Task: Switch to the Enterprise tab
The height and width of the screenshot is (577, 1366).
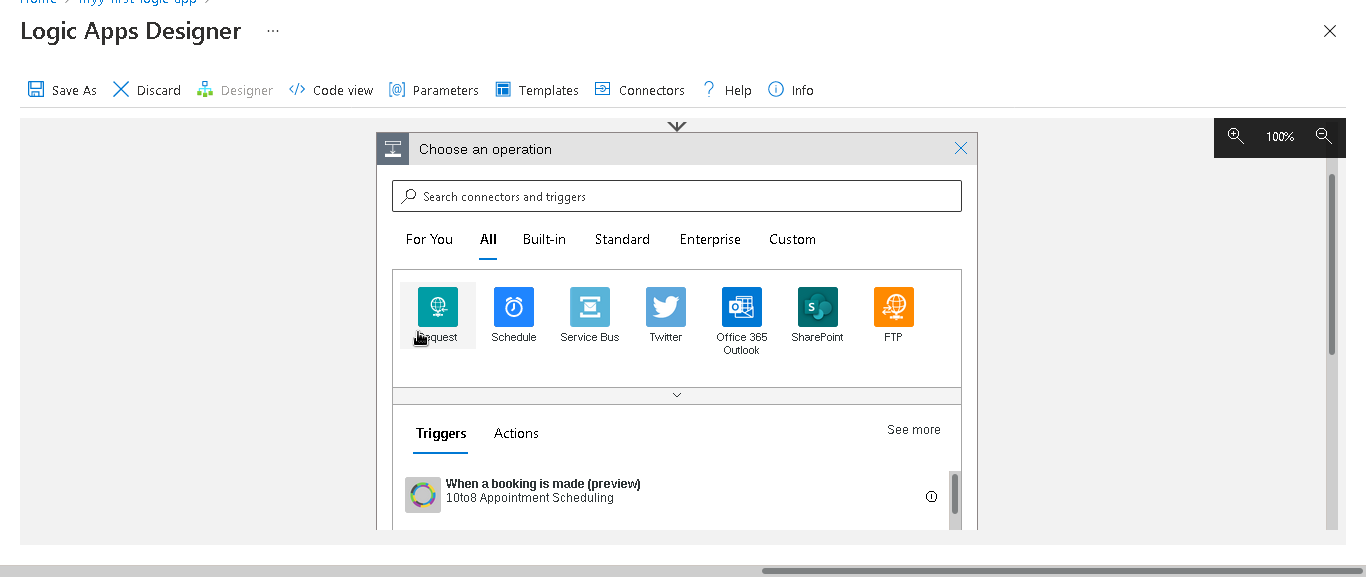Action: coord(710,239)
